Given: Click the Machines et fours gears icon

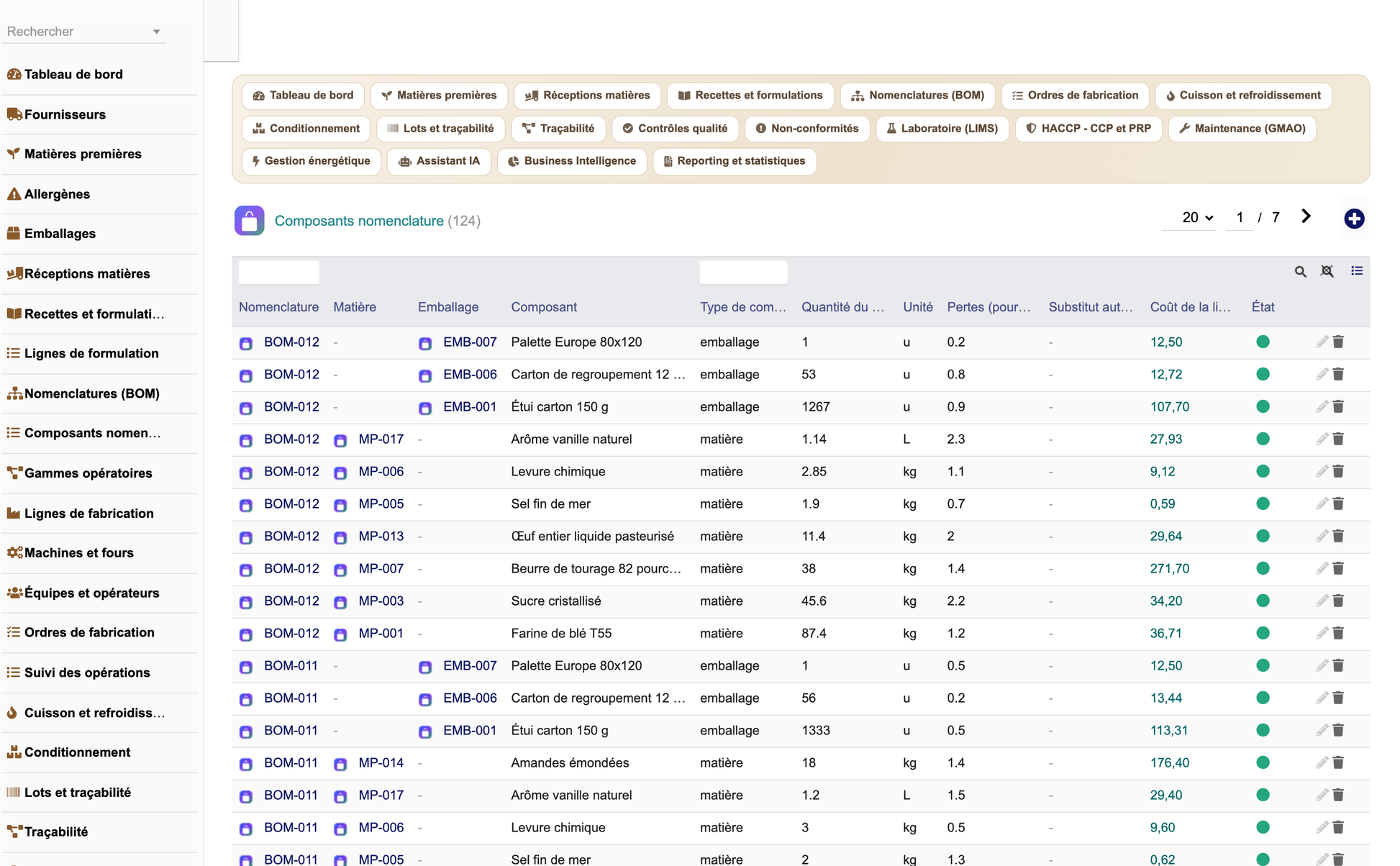Looking at the screenshot, I should pos(14,552).
